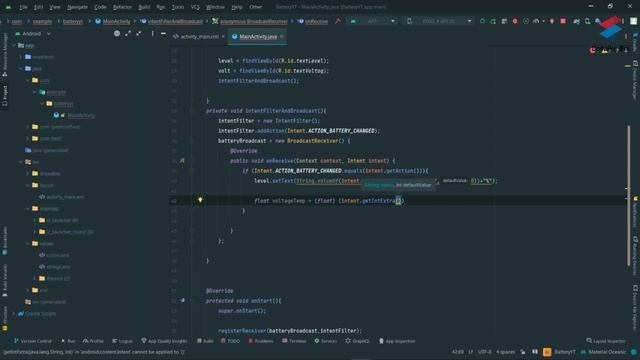Image resolution: width=640 pixels, height=360 pixels.
Task: Click the yellow intention light bulb
Action: point(200,200)
